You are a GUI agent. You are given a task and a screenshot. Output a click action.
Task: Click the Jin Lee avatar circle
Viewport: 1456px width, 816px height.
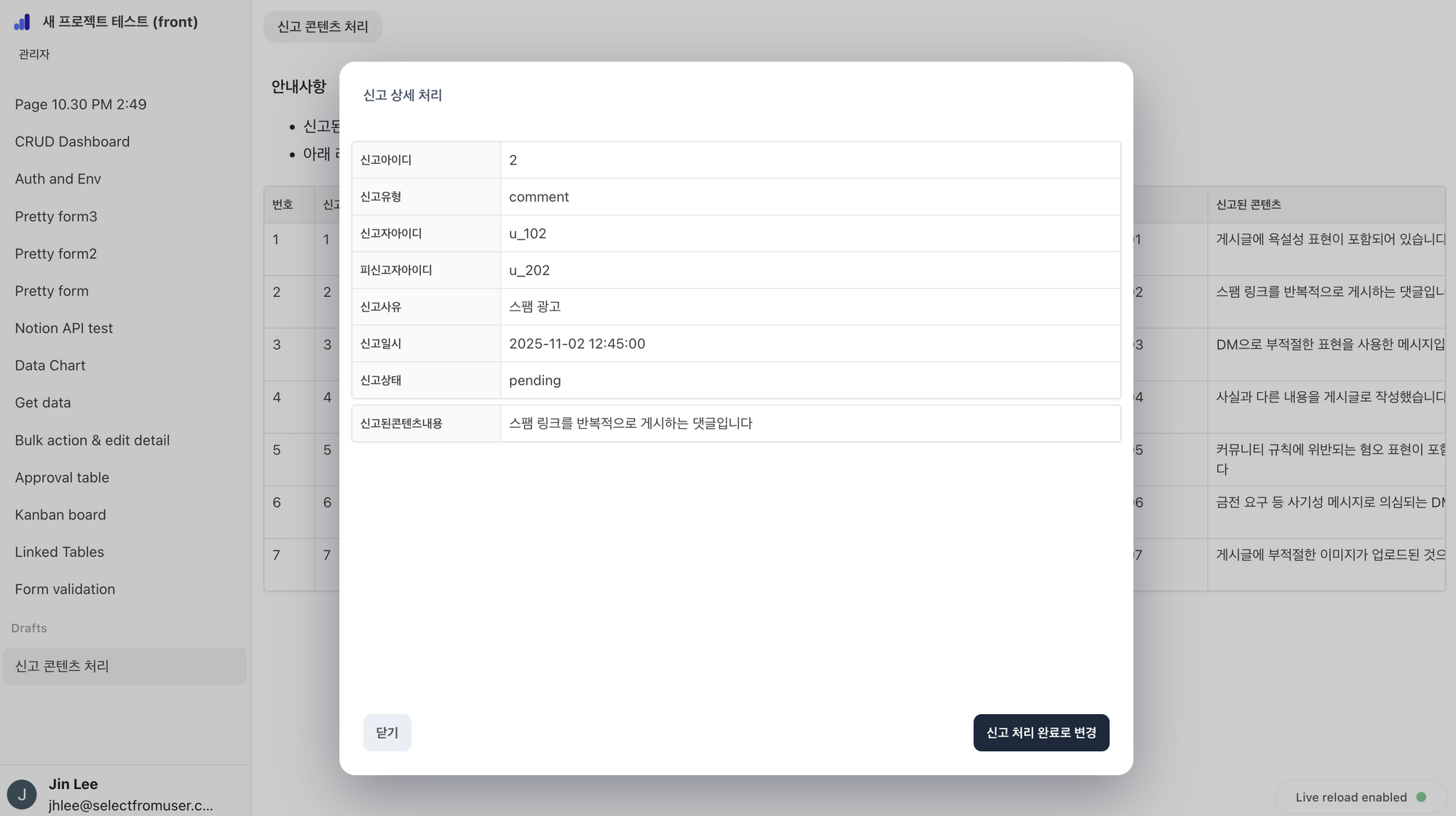click(x=22, y=793)
